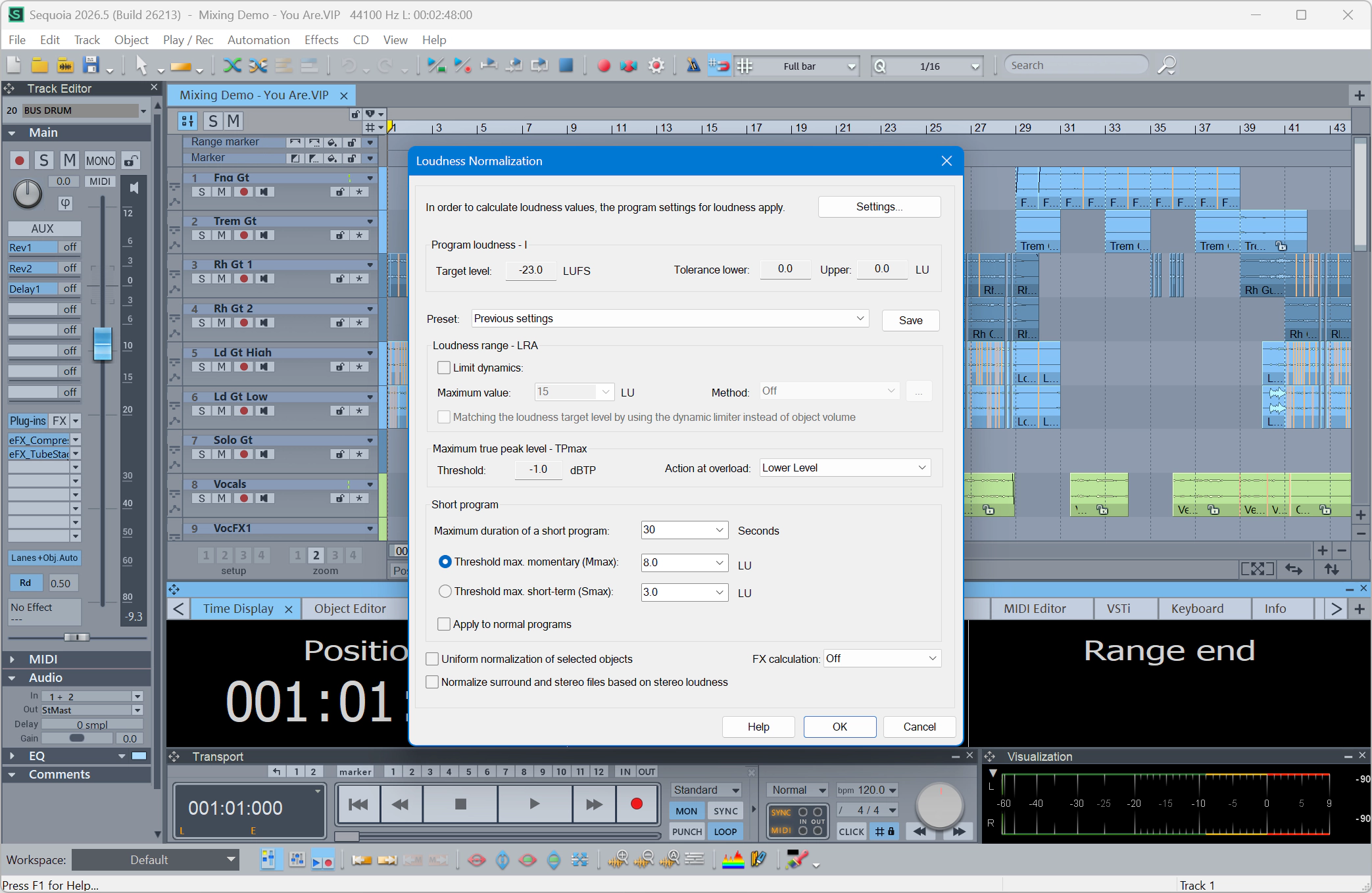Check Uniform normalization of selected objects

click(433, 659)
